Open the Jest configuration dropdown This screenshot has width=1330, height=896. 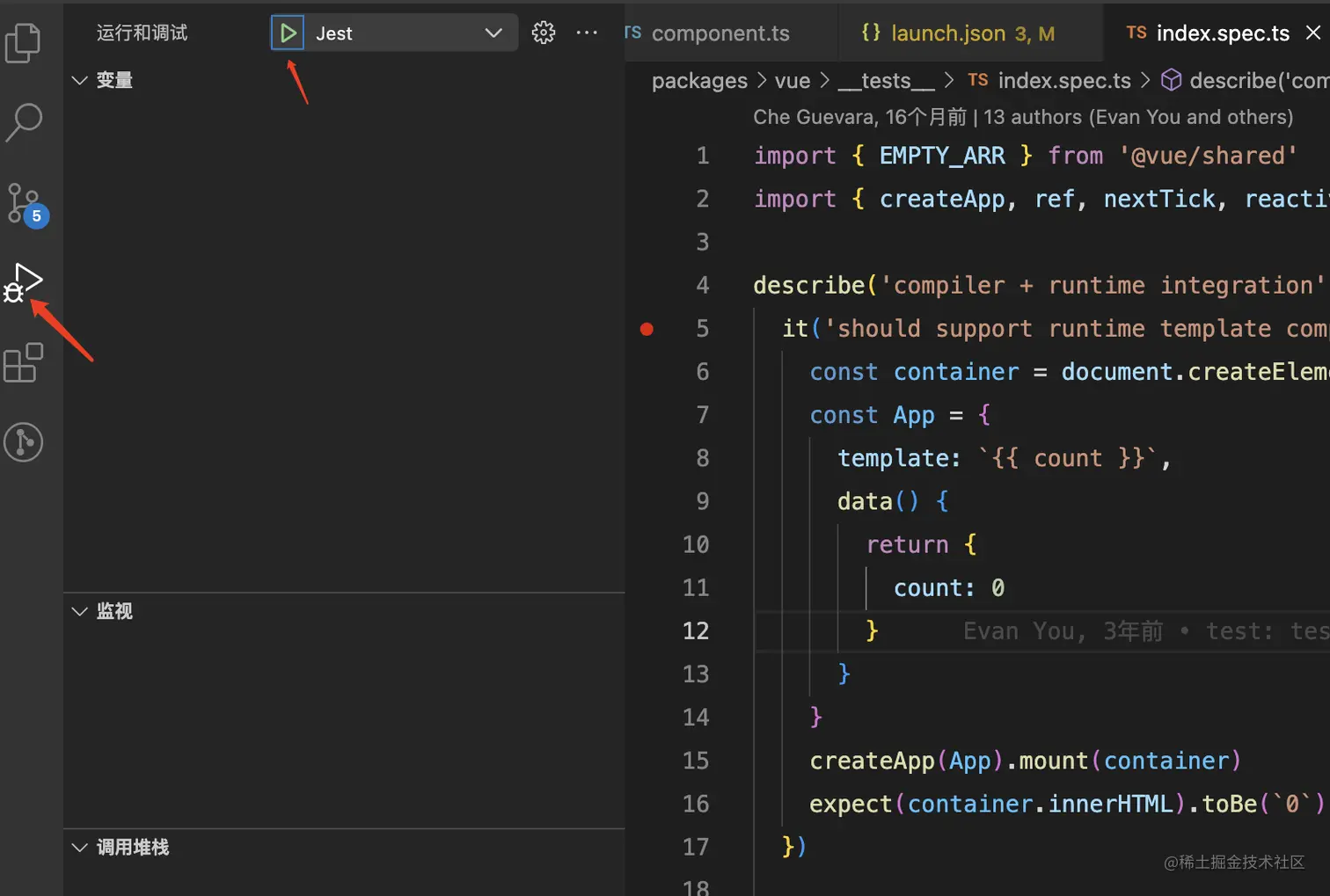[411, 33]
